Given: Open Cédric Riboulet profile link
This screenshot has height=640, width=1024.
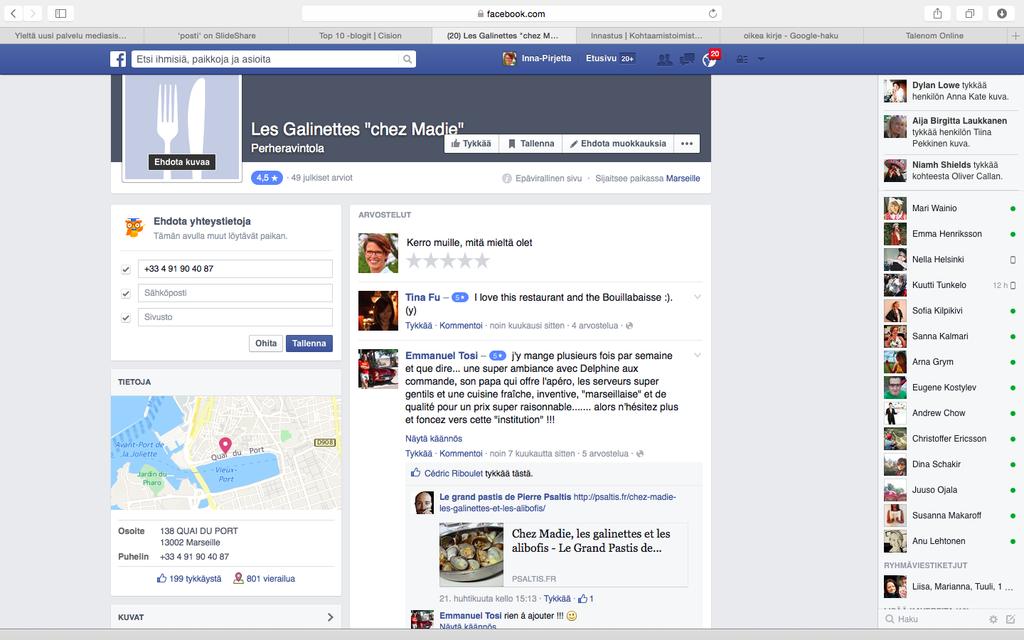Looking at the screenshot, I should click(x=453, y=473).
